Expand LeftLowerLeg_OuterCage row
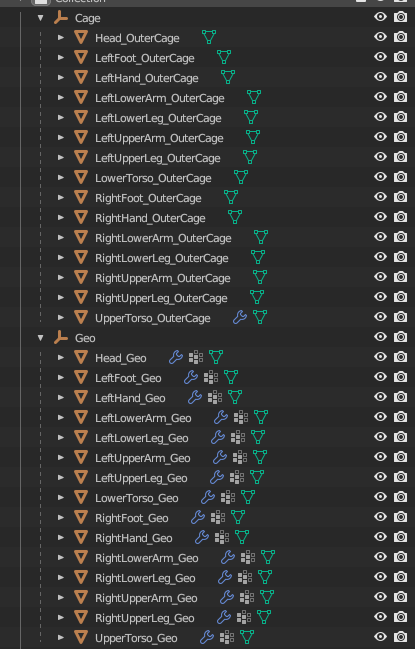 click(61, 117)
